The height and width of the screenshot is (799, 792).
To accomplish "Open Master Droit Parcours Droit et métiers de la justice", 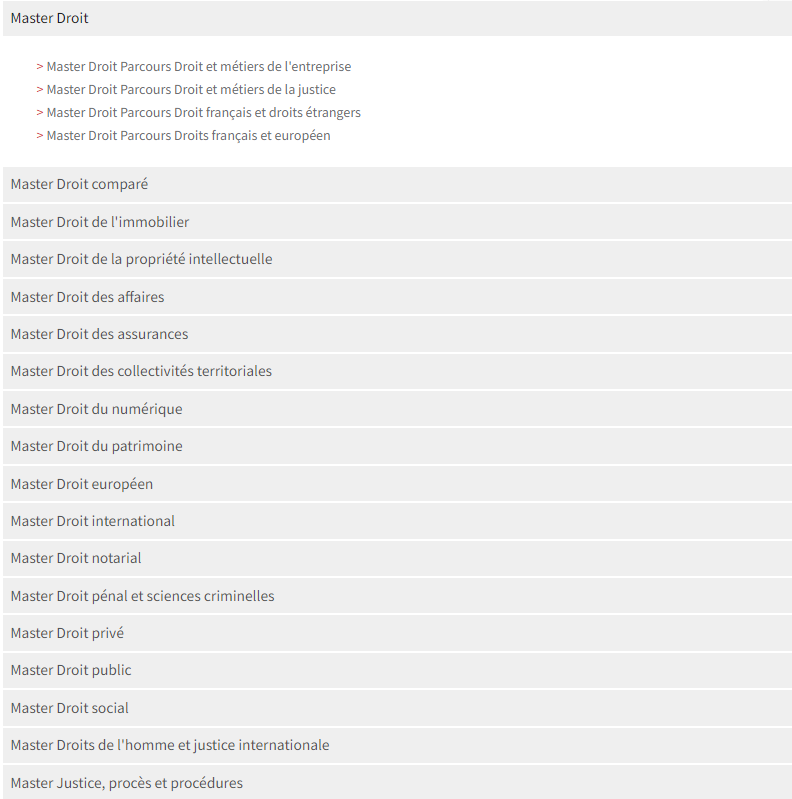I will point(191,90).
